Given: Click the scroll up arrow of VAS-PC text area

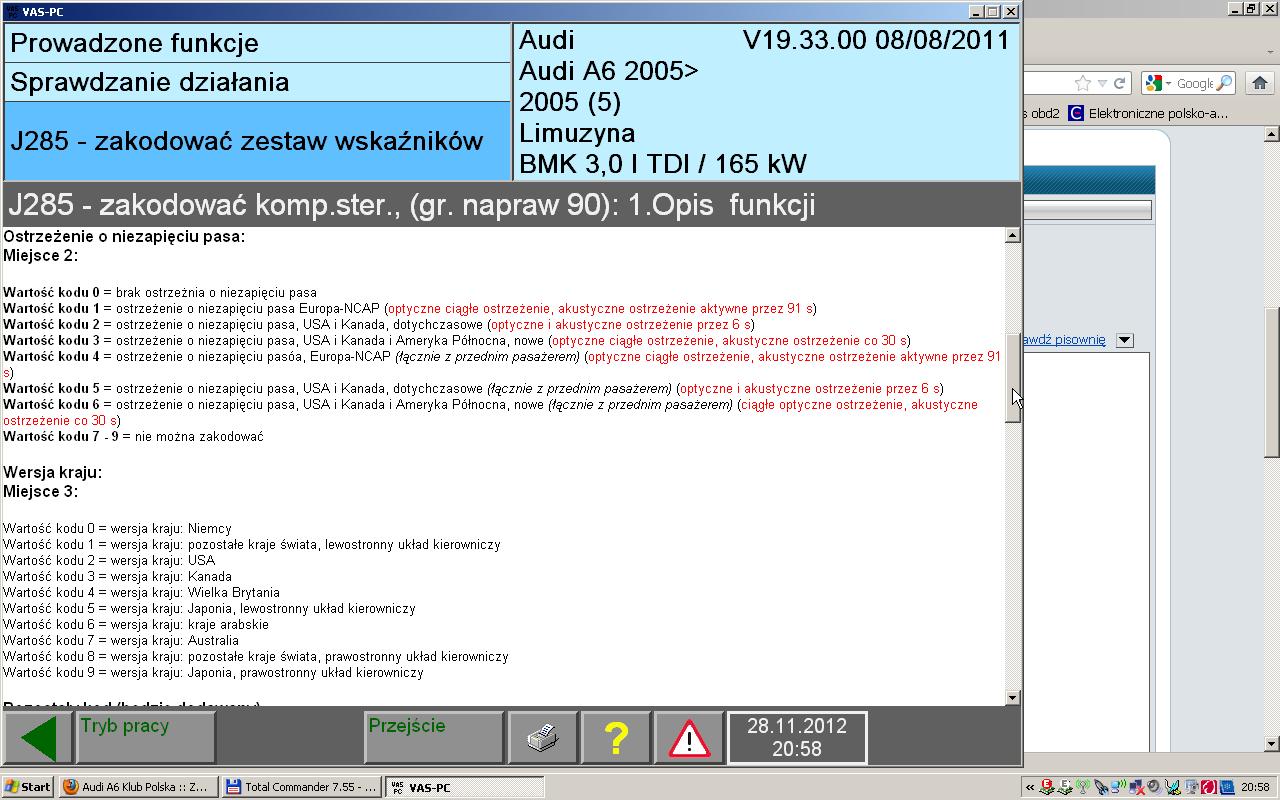Looking at the screenshot, I should (x=1013, y=235).
